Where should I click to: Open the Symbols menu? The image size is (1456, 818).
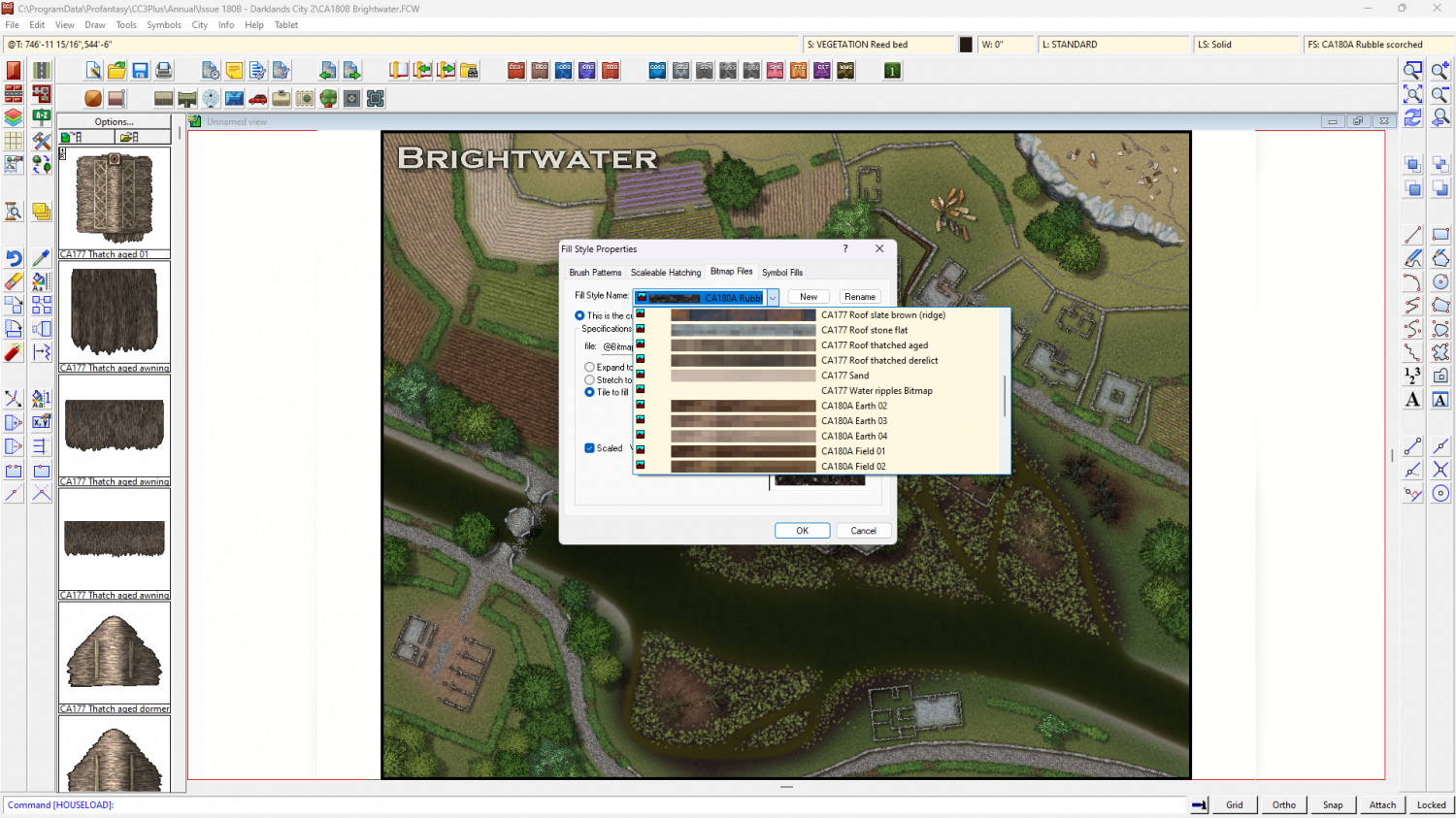(164, 25)
